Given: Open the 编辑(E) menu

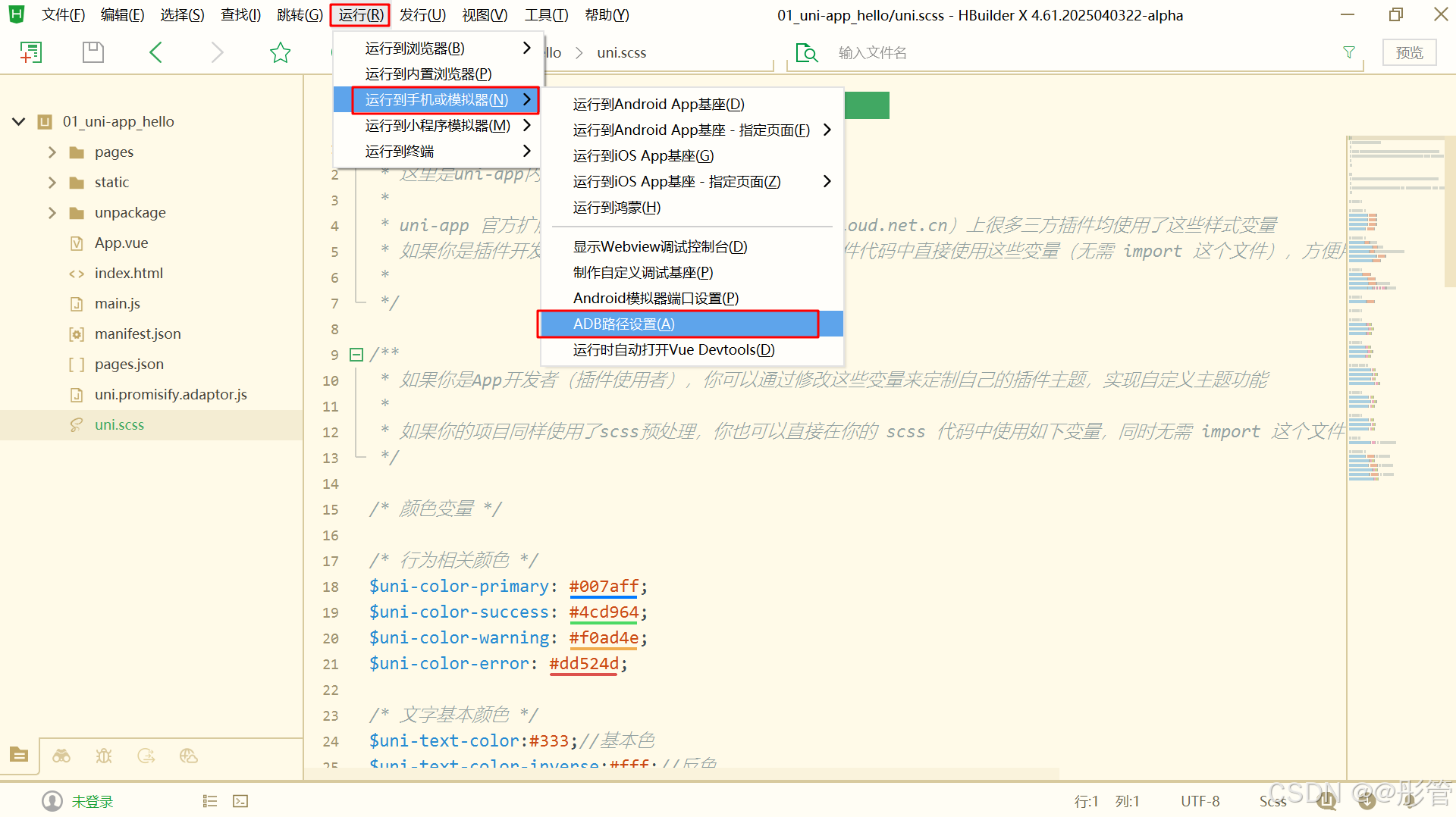Looking at the screenshot, I should point(122,15).
